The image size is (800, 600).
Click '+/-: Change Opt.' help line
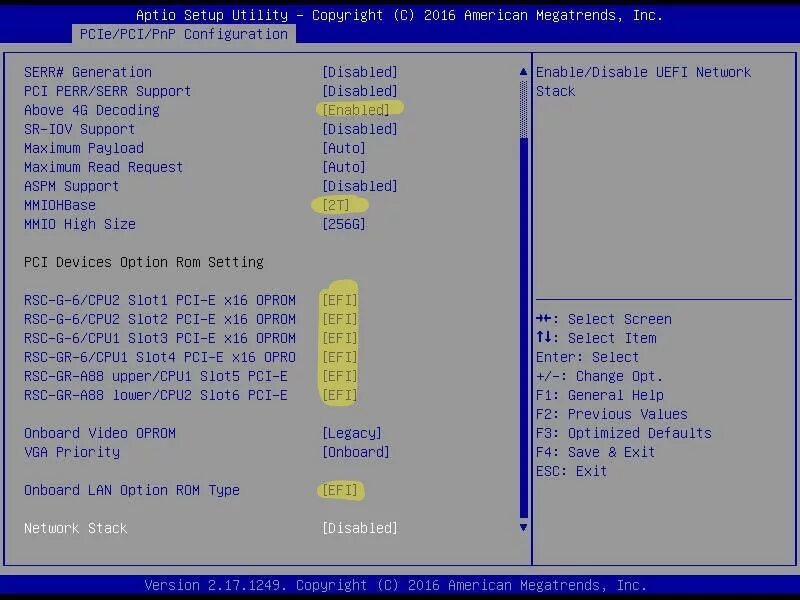599,377
